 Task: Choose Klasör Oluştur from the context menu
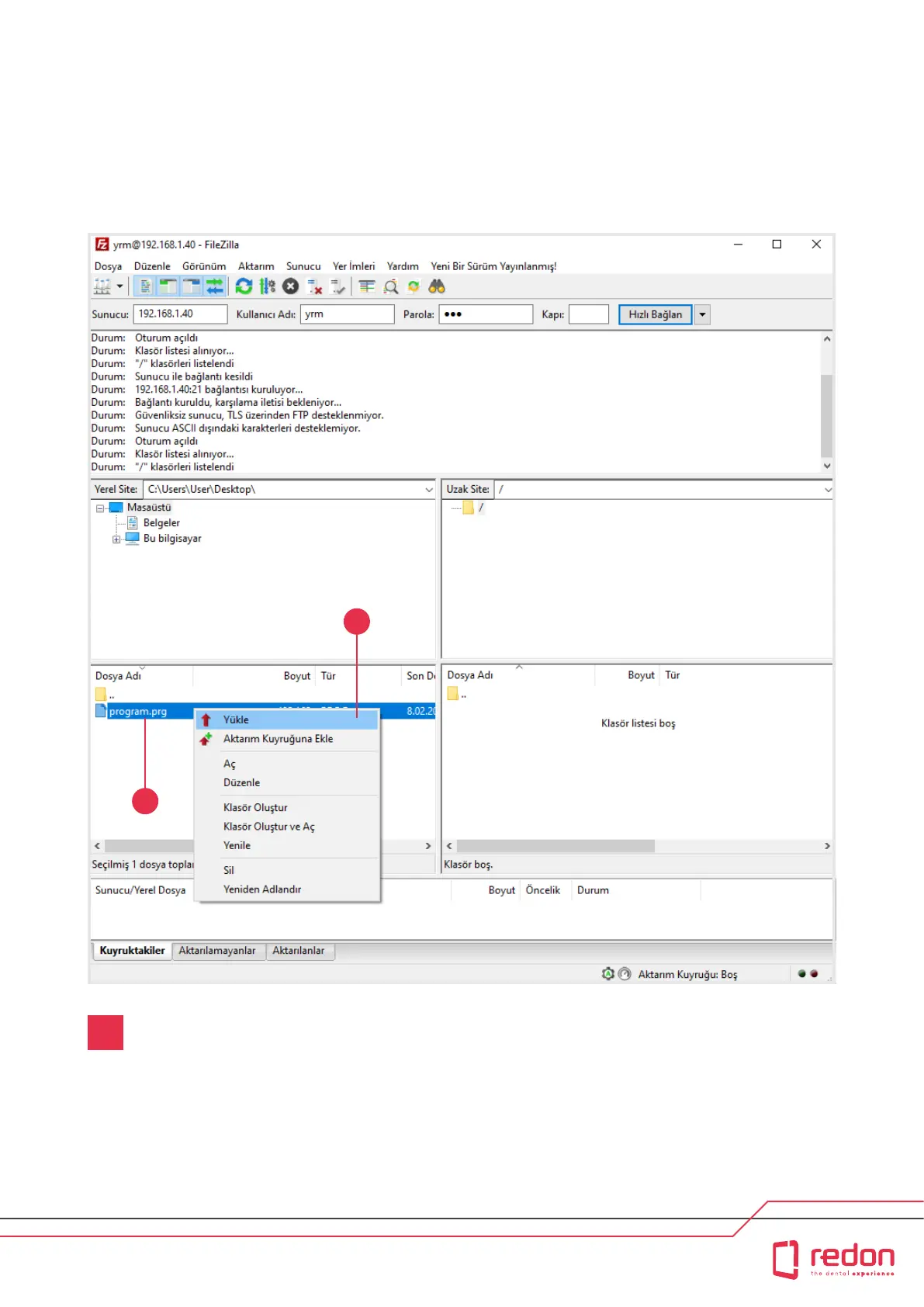pos(286,808)
